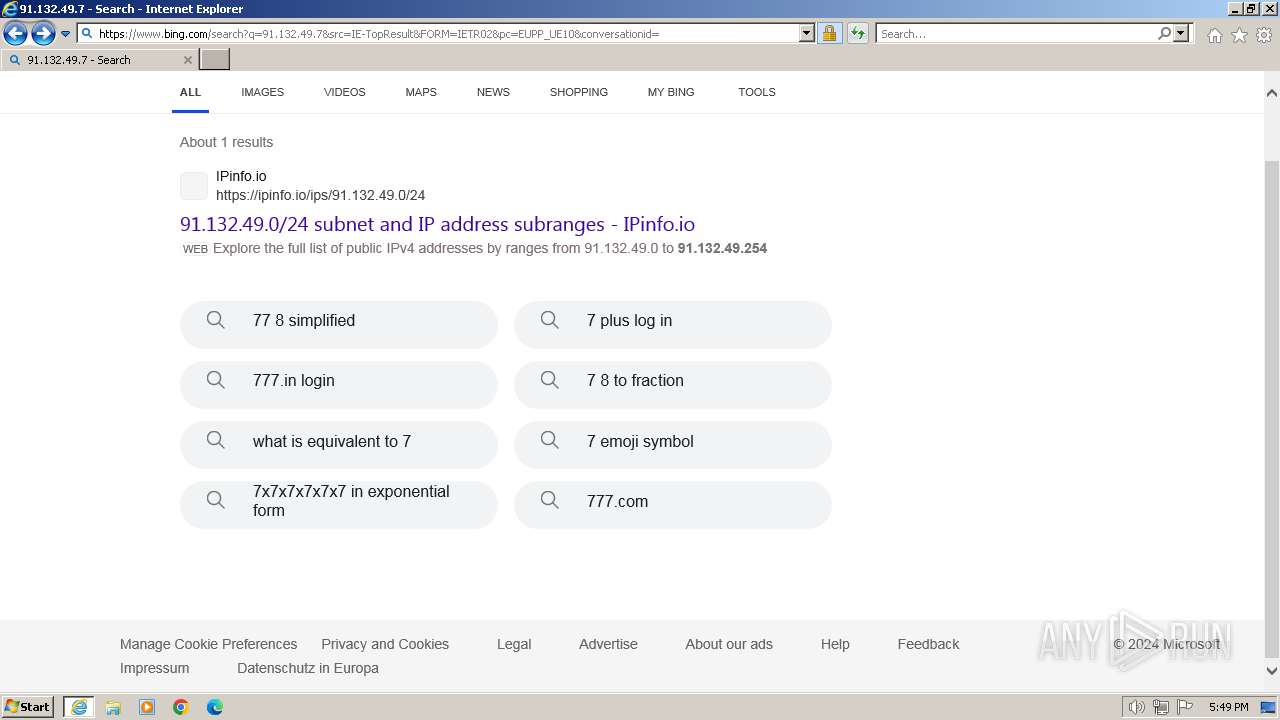Search related '7 8 to fraction'
Image resolution: width=1280 pixels, height=720 pixels.
[673, 384]
